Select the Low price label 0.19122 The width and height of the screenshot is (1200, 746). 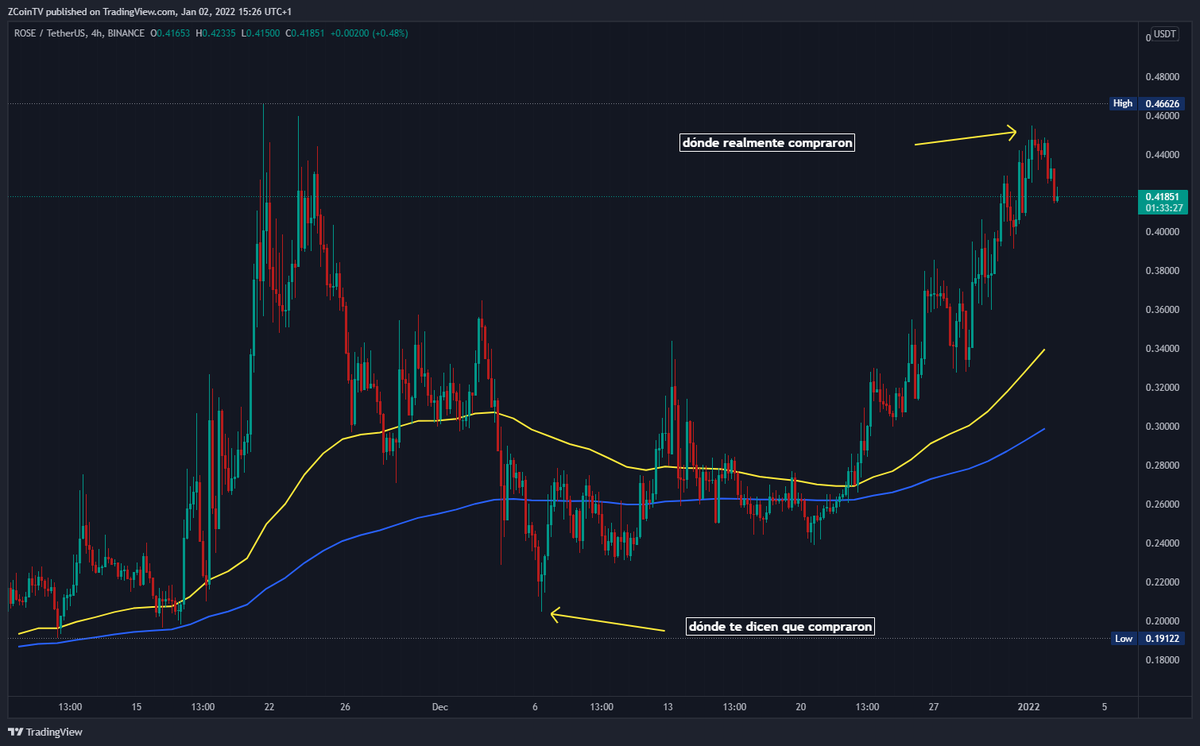click(x=1161, y=638)
